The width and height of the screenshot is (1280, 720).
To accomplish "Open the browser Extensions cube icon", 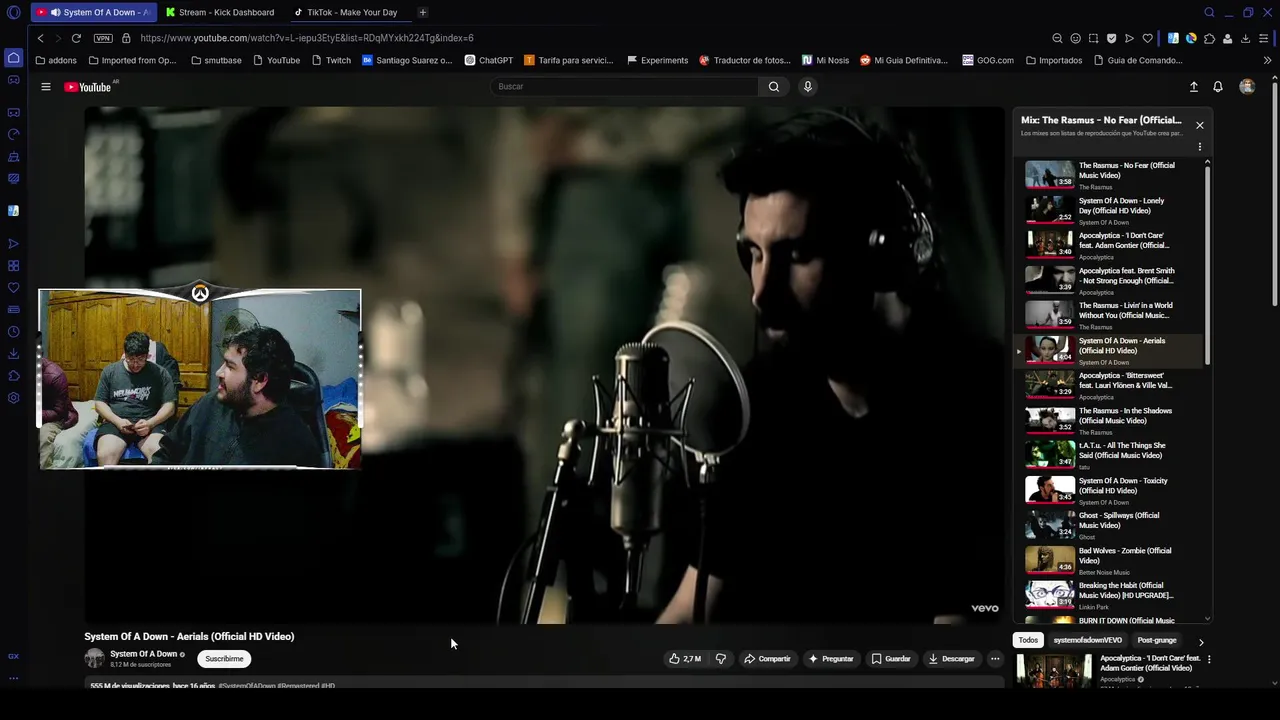I will point(1209,38).
